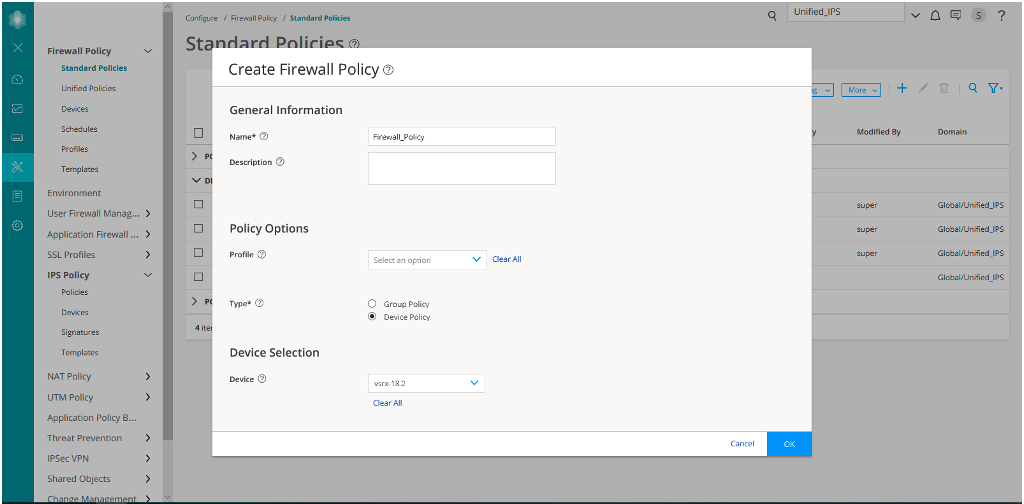Image resolution: width=1024 pixels, height=504 pixels.
Task: Select the Group Policy radio button
Action: pos(373,304)
